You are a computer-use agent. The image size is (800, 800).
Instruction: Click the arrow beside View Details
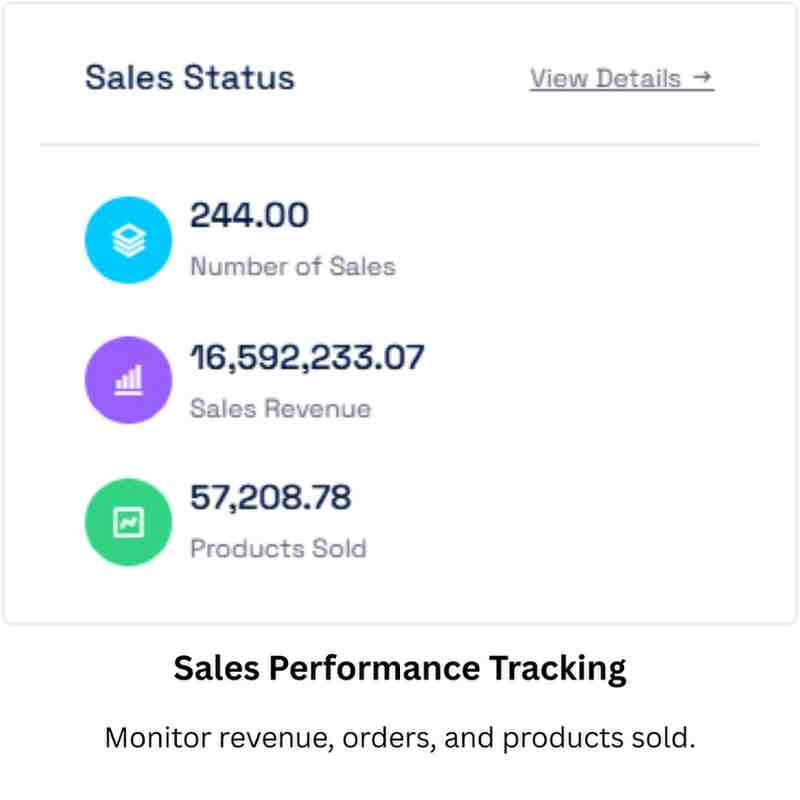tap(702, 78)
